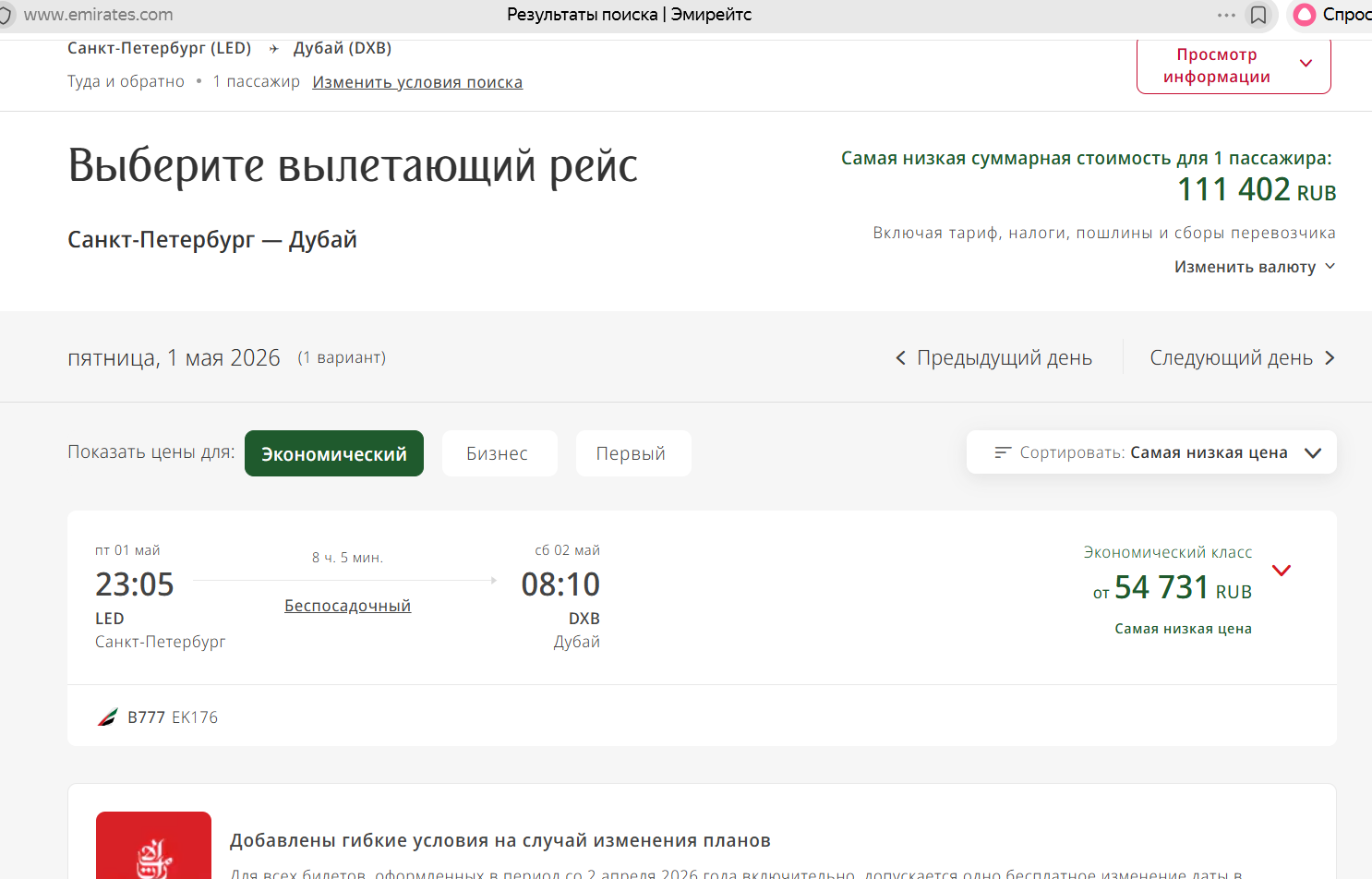This screenshot has width=1372, height=879.
Task: Click the shield icon beside the address
Action: (x=6, y=15)
